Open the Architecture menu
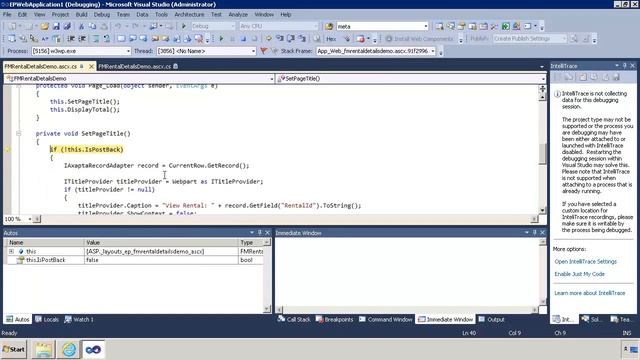This screenshot has width=640, height=360. pyautogui.click(x=189, y=14)
